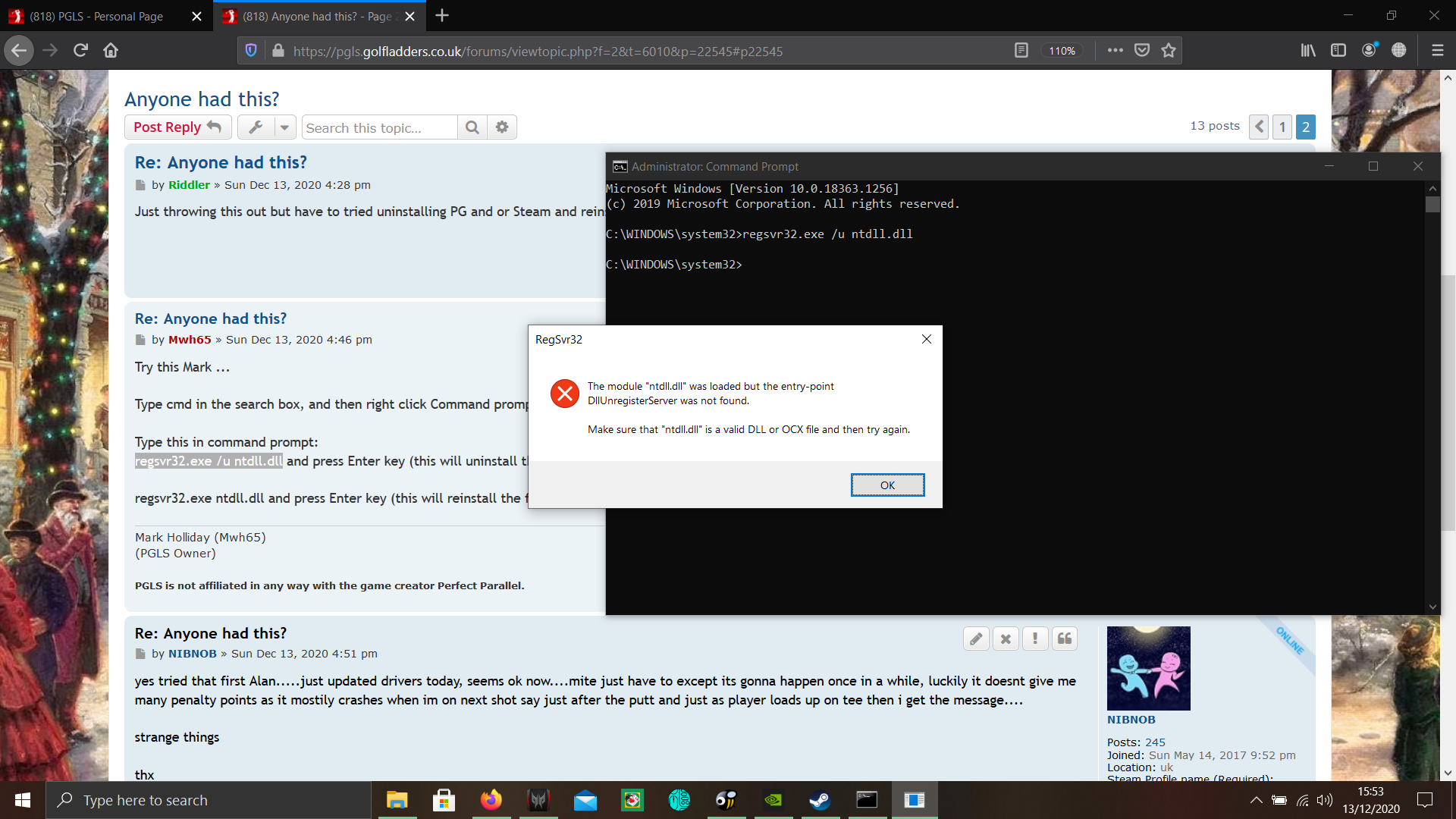
Task: Bookmark this page with star icon
Action: (1169, 51)
